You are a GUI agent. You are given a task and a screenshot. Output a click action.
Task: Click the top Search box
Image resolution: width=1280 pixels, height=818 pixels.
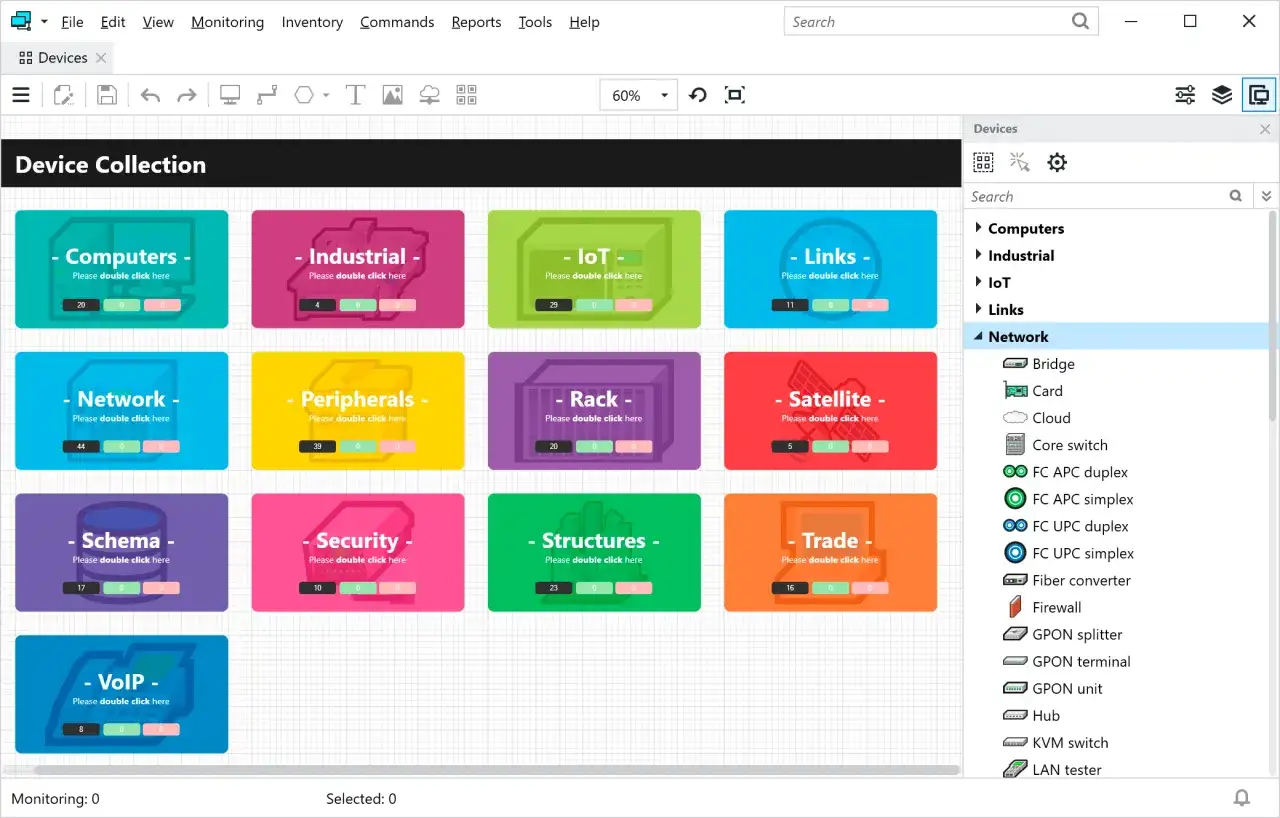click(x=941, y=21)
